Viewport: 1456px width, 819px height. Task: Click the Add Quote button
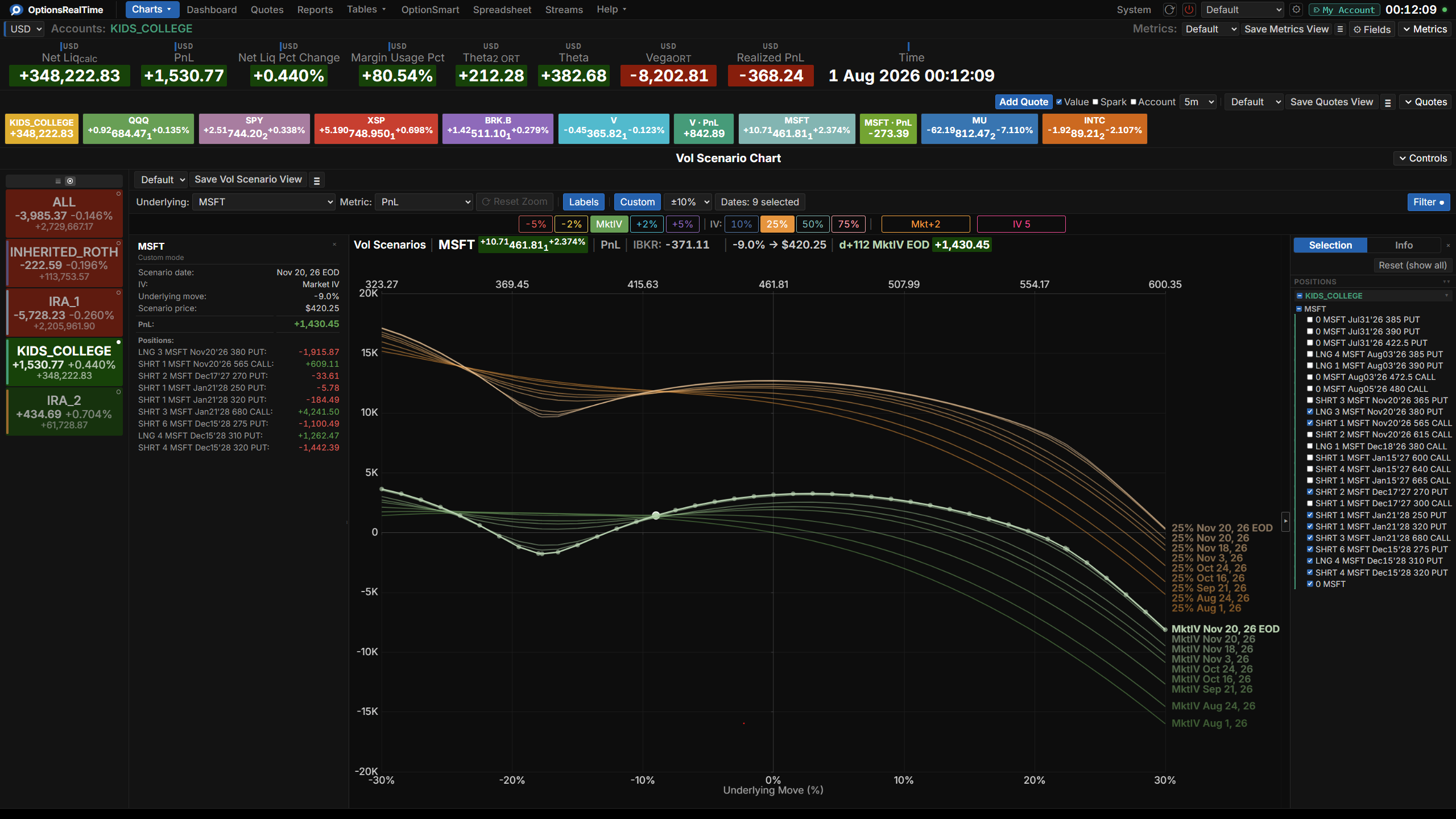(1024, 102)
